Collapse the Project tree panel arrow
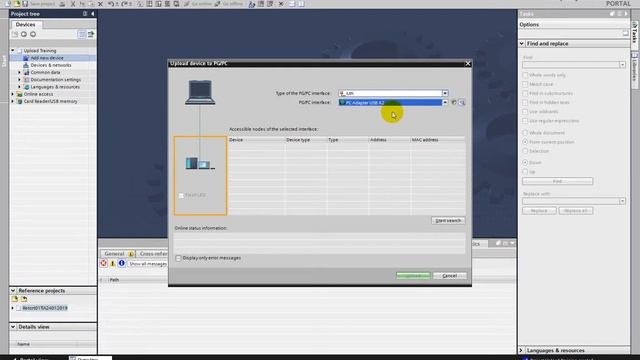Image resolution: width=640 pixels, height=360 pixels. point(93,14)
